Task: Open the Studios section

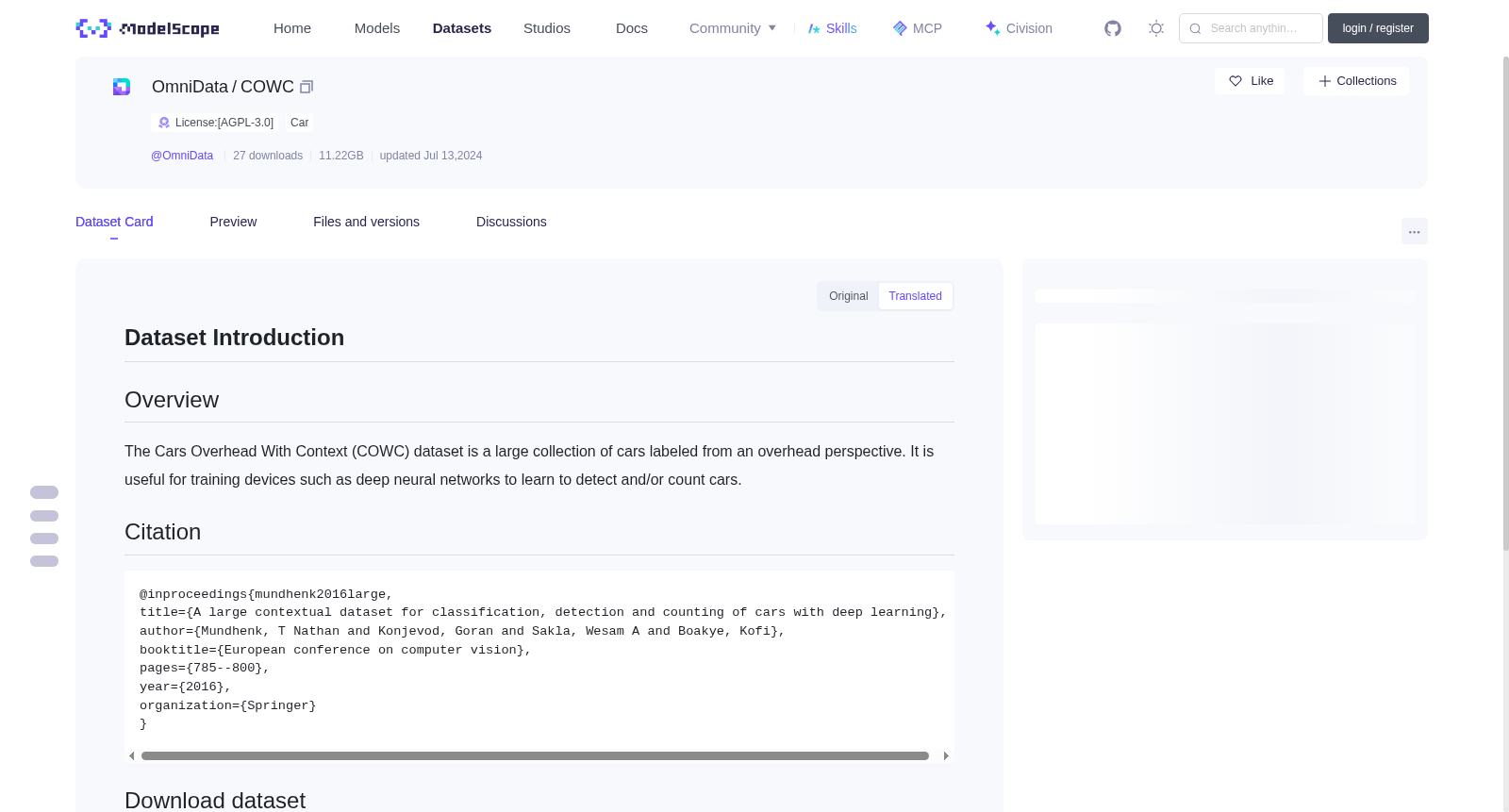Action: click(547, 28)
